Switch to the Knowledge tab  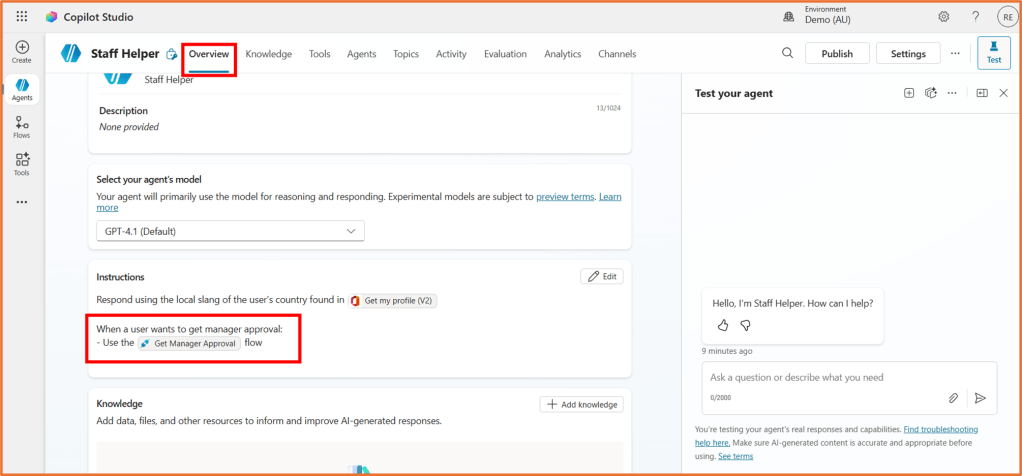(268, 54)
